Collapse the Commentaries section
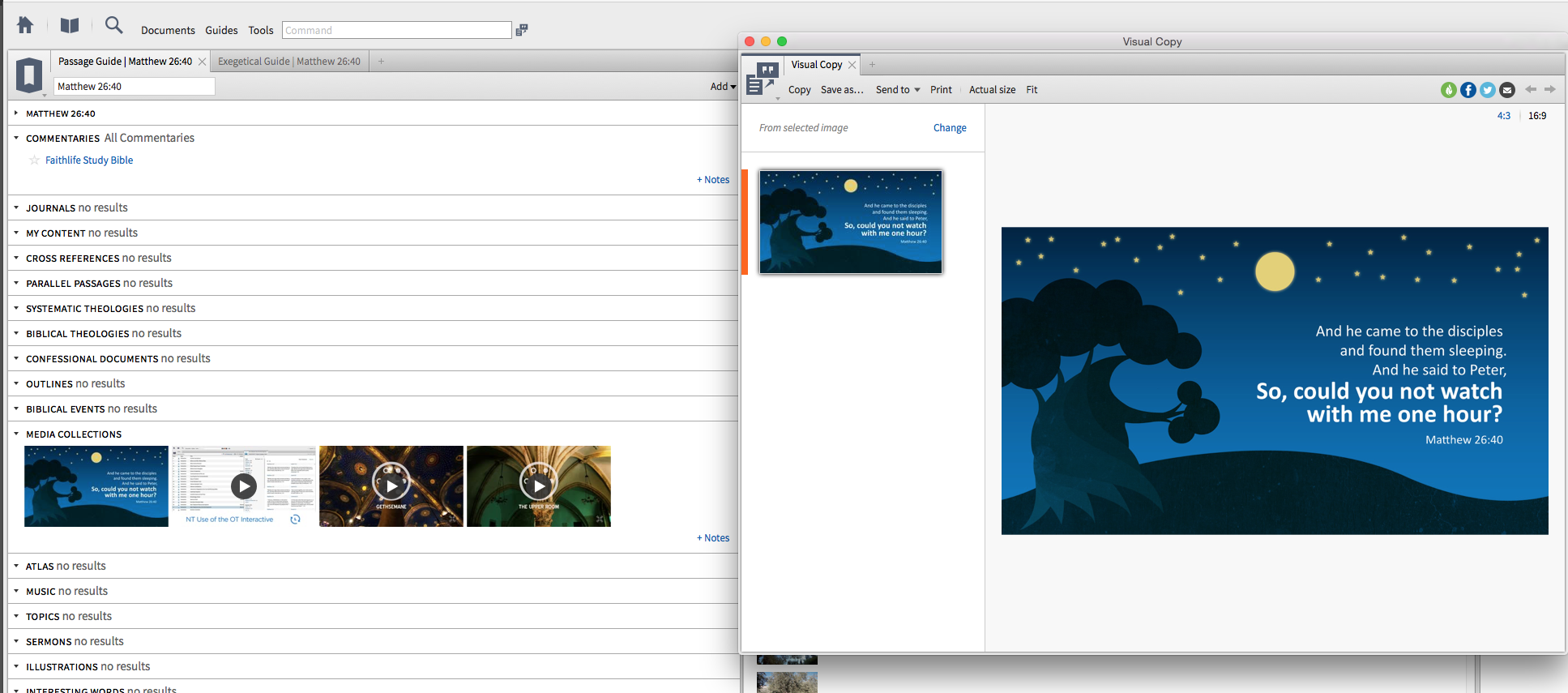The height and width of the screenshot is (693, 1568). point(16,138)
